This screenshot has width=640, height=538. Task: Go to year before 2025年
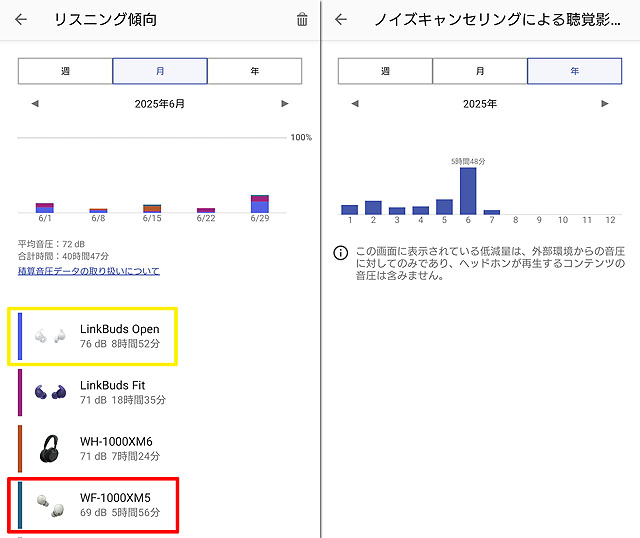coord(355,104)
